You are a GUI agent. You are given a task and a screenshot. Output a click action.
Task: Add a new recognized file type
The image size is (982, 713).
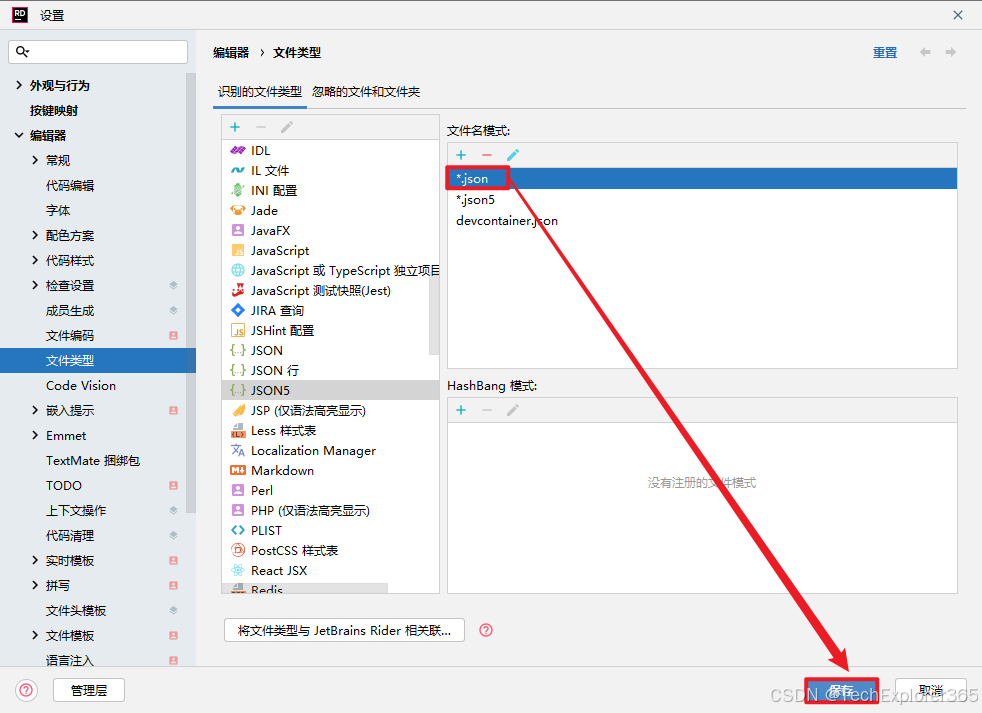(x=235, y=127)
